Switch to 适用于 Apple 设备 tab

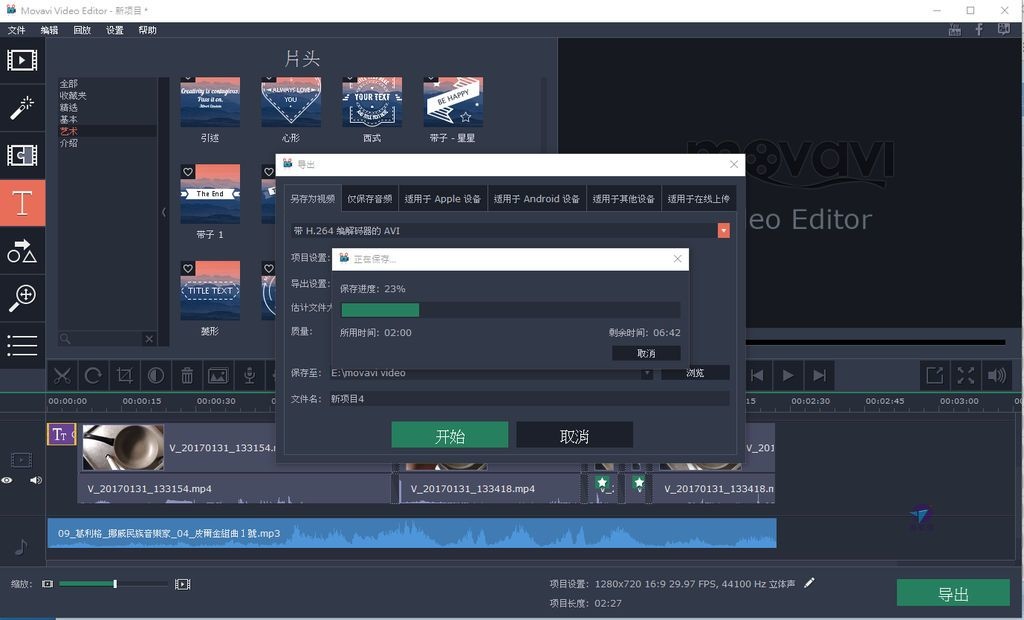click(442, 199)
